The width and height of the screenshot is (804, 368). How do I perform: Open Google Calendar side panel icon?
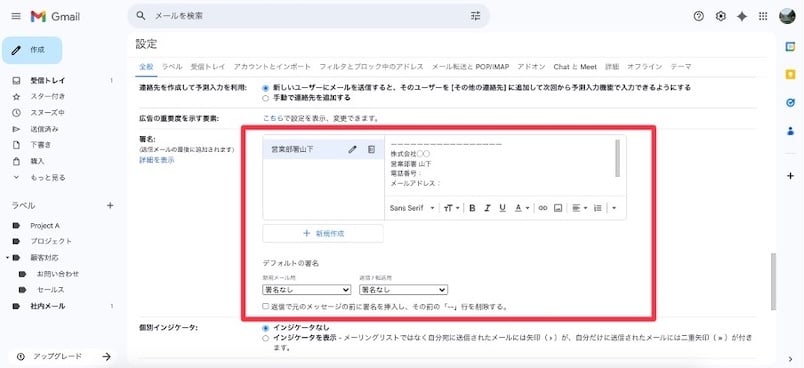click(x=790, y=47)
